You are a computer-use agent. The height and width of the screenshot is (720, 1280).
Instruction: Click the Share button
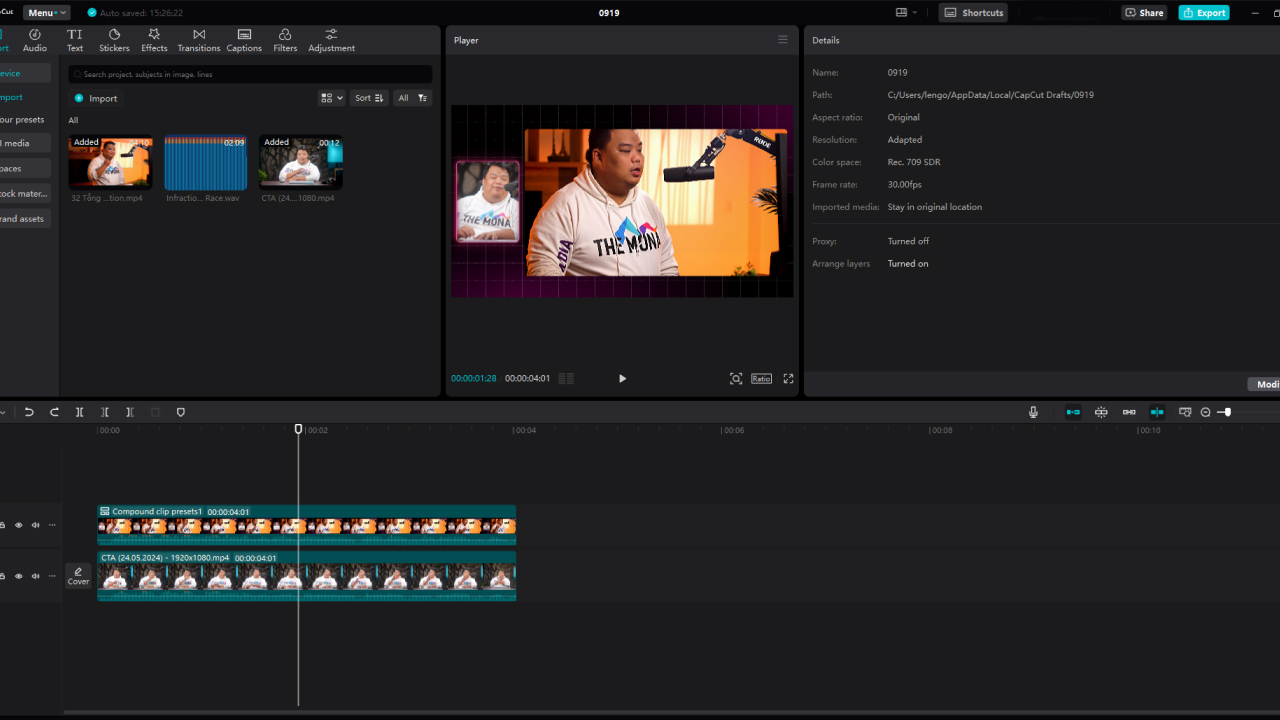pyautogui.click(x=1144, y=13)
